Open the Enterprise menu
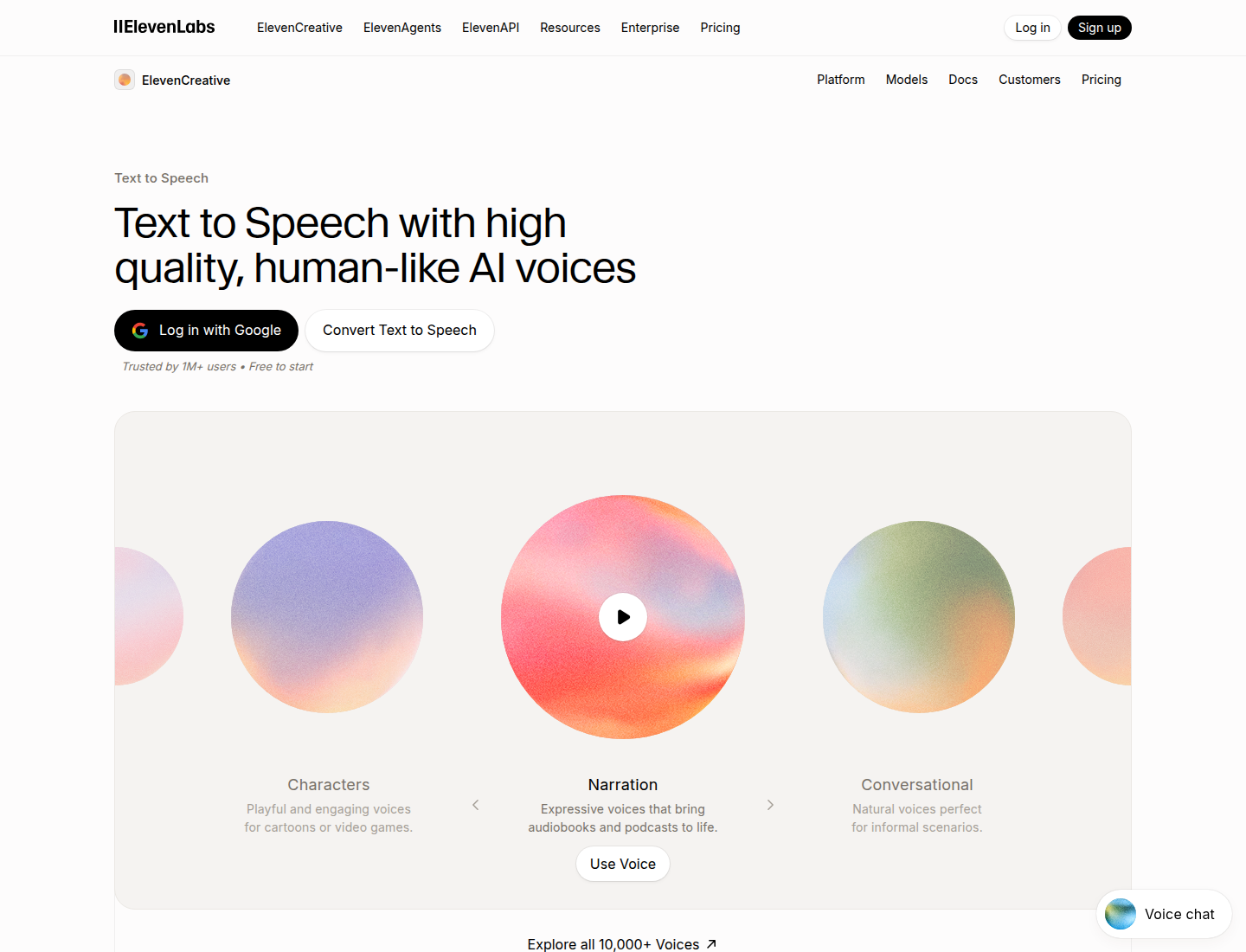This screenshot has height=952, width=1246. coord(650,28)
